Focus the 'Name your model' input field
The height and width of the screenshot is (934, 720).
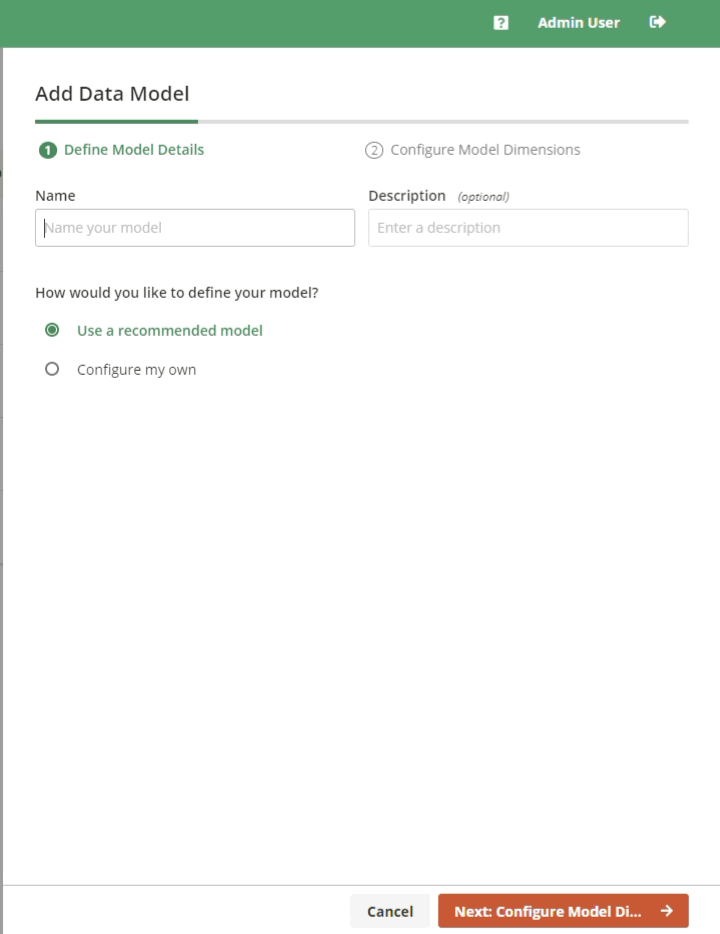194,228
